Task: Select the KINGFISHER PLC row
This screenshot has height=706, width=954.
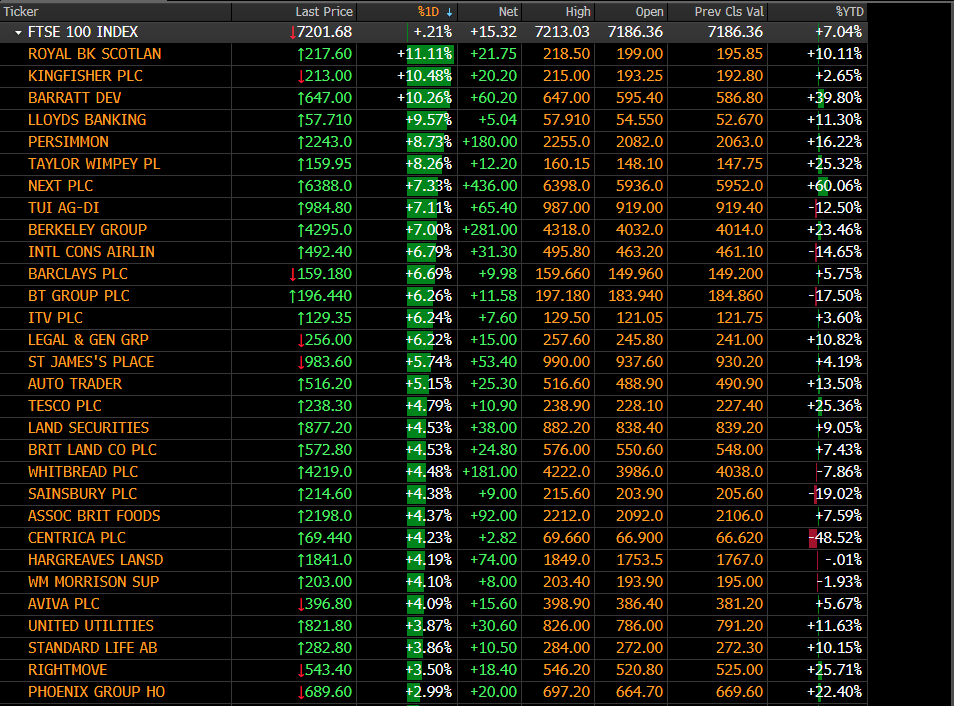Action: (x=433, y=76)
